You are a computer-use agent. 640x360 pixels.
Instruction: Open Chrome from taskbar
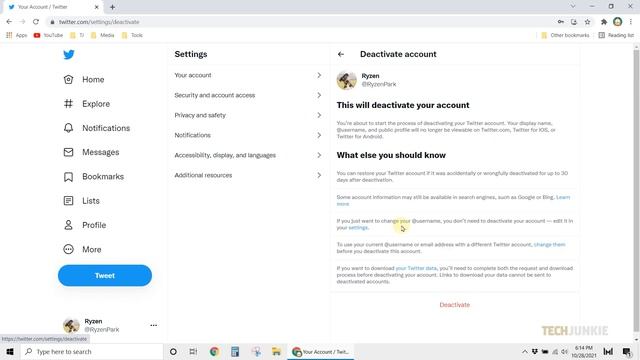[x=214, y=351]
